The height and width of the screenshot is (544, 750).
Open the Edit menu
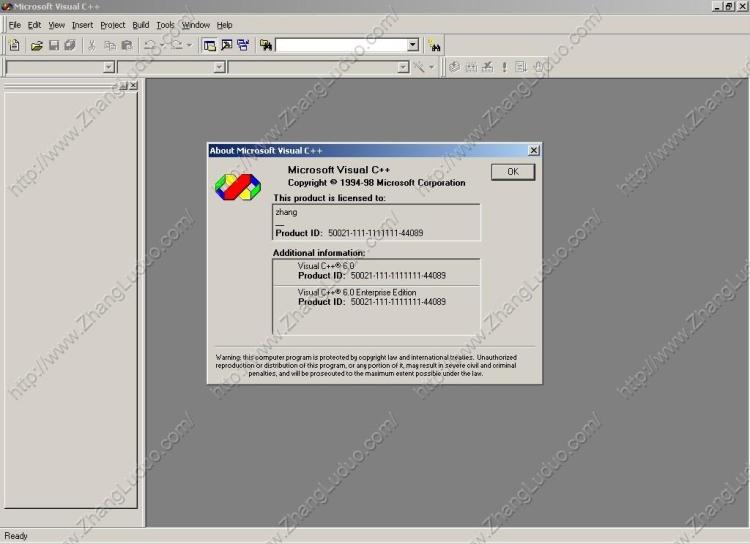click(34, 25)
